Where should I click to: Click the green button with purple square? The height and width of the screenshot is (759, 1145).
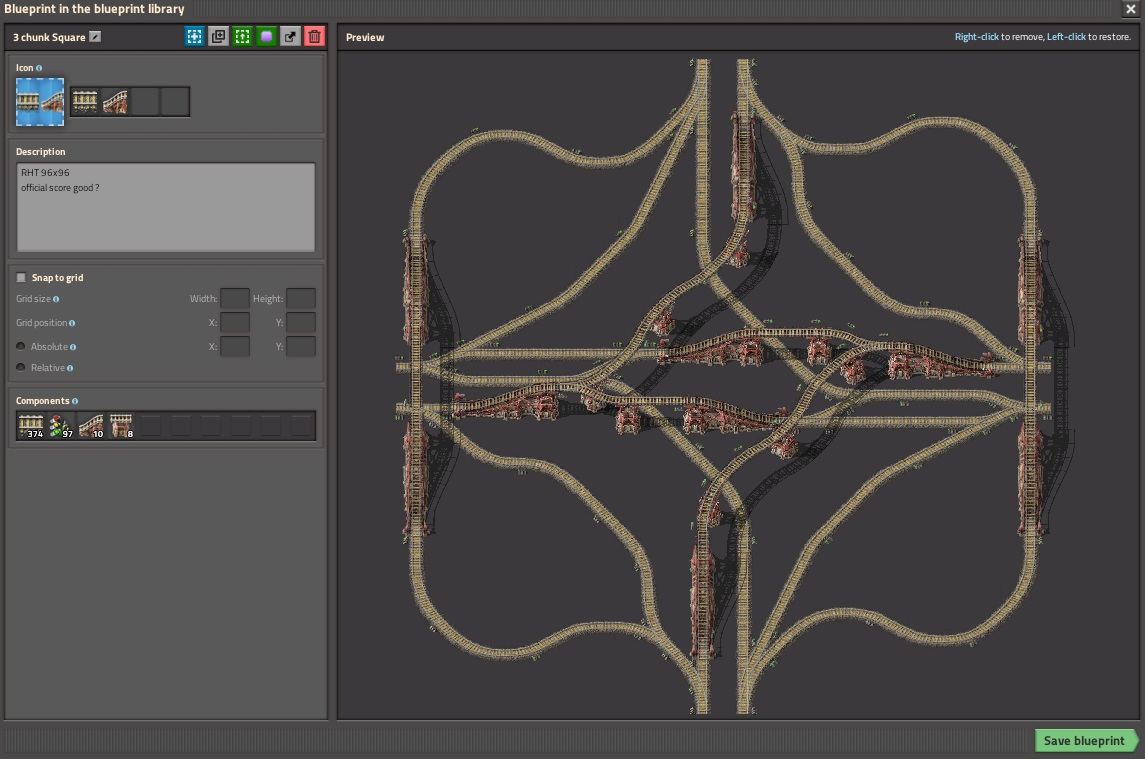tap(266, 37)
